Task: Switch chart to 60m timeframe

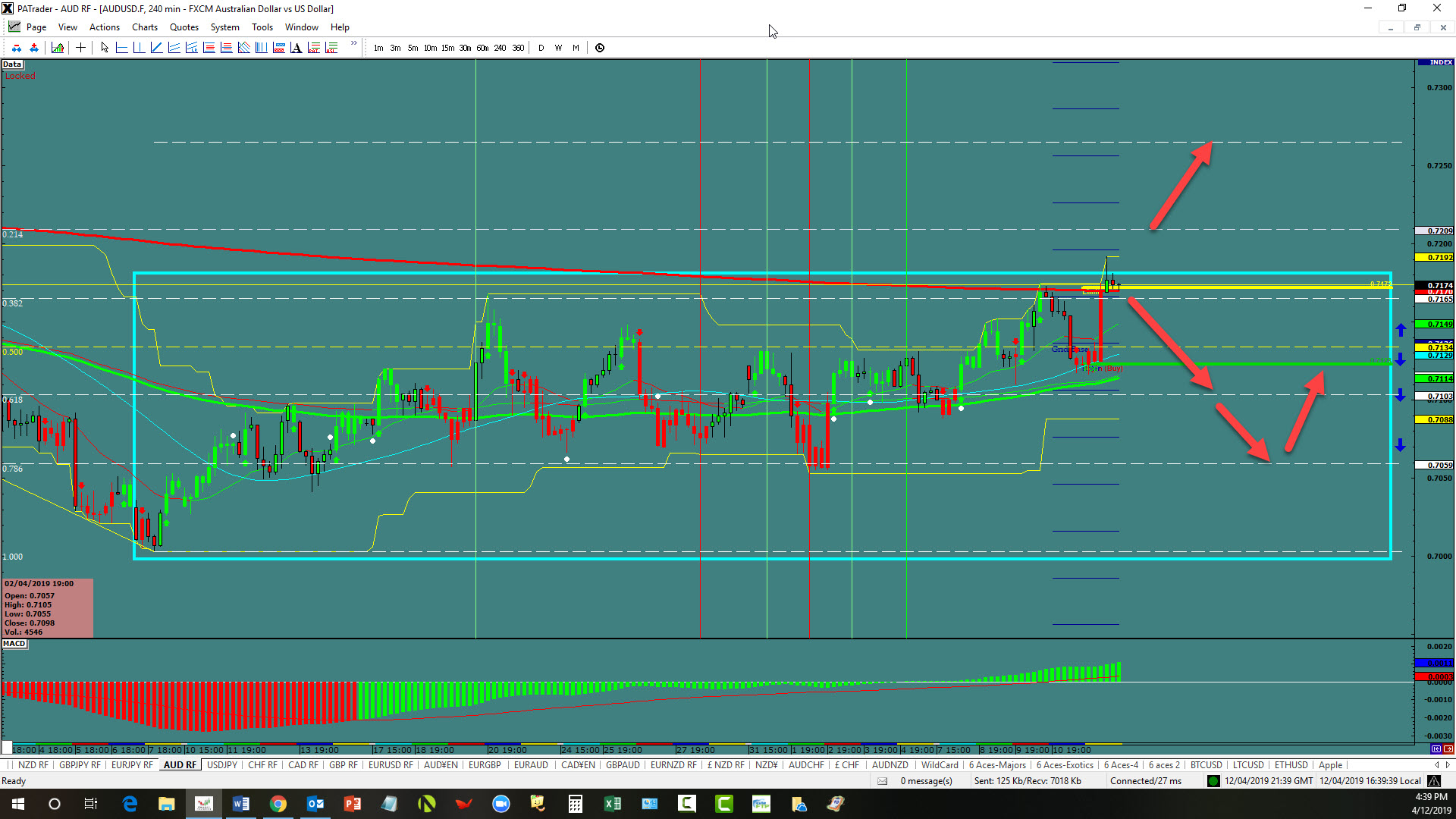Action: [x=482, y=48]
